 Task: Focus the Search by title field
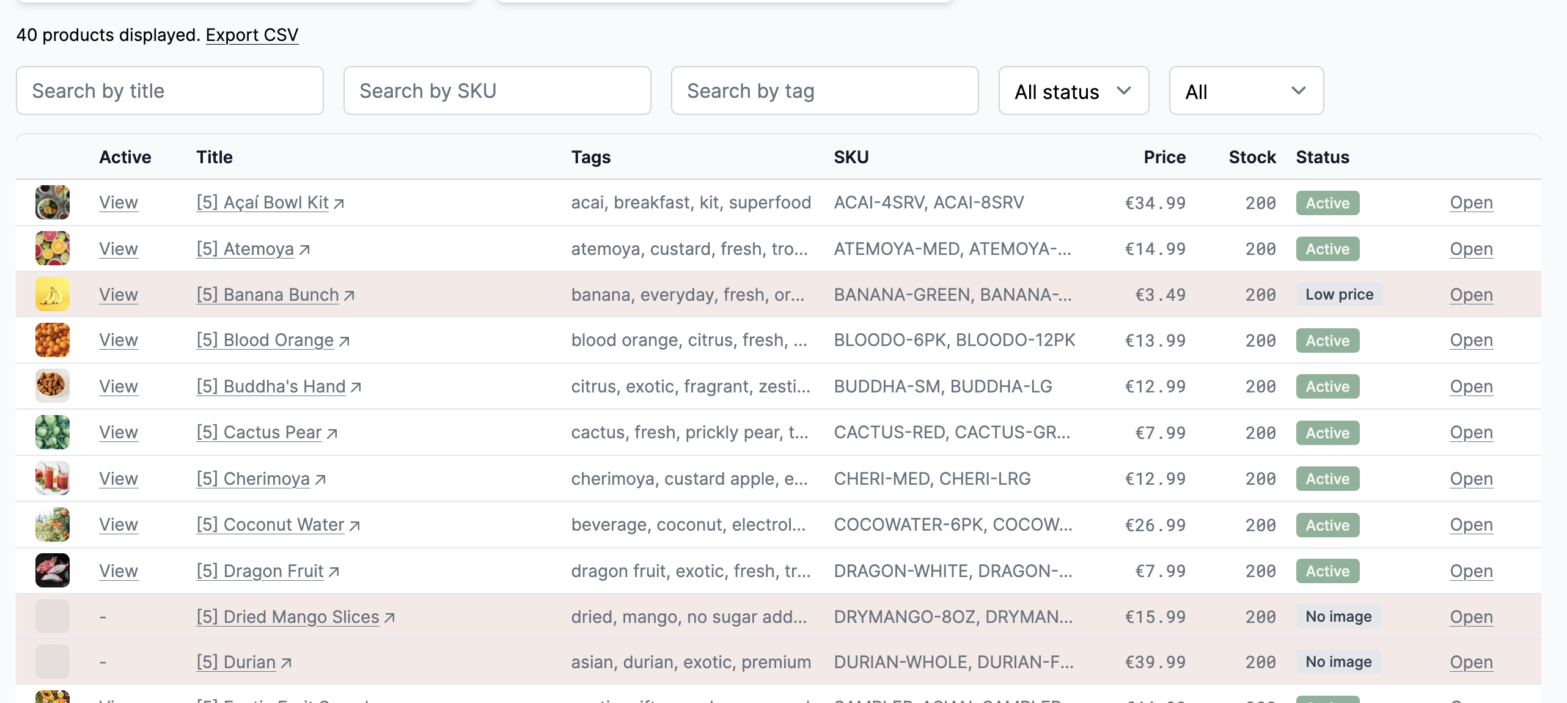[x=170, y=91]
